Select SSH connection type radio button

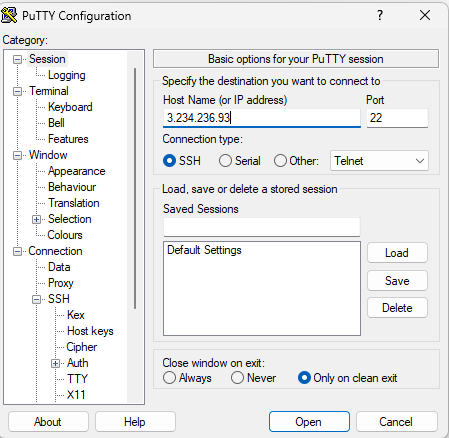point(169,161)
